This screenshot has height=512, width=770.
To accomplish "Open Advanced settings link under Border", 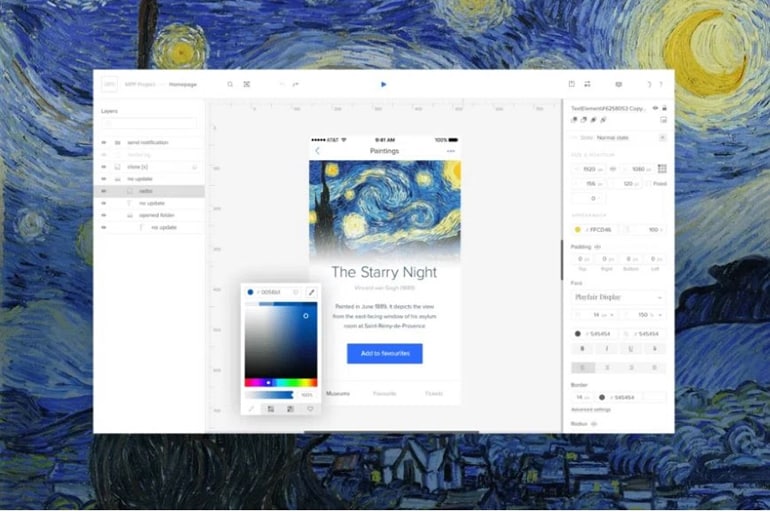I will [591, 410].
